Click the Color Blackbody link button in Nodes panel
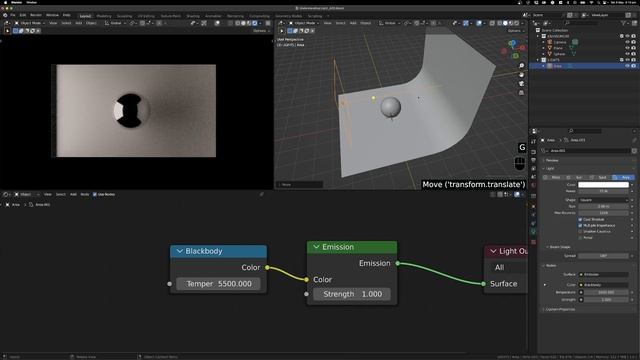640x360 pixels. 603,285
